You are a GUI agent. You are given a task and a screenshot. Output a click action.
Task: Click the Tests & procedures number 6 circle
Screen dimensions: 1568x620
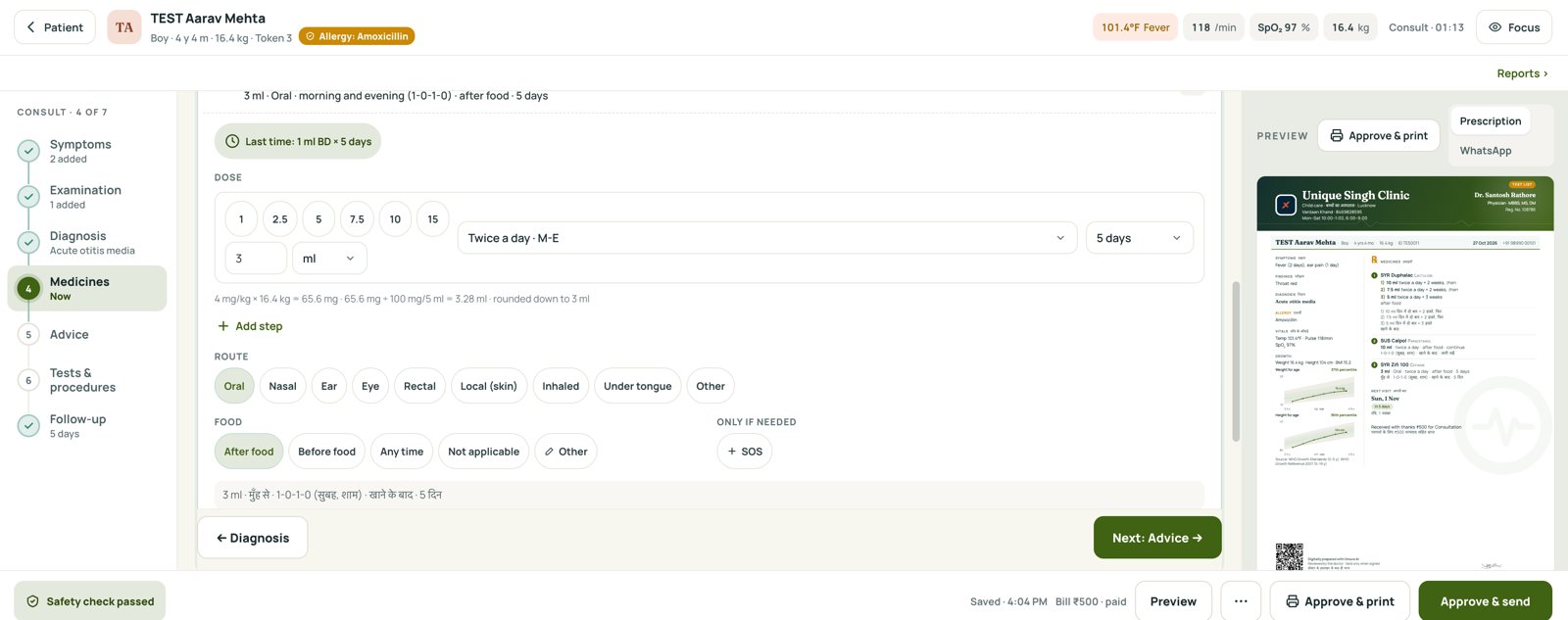[28, 380]
